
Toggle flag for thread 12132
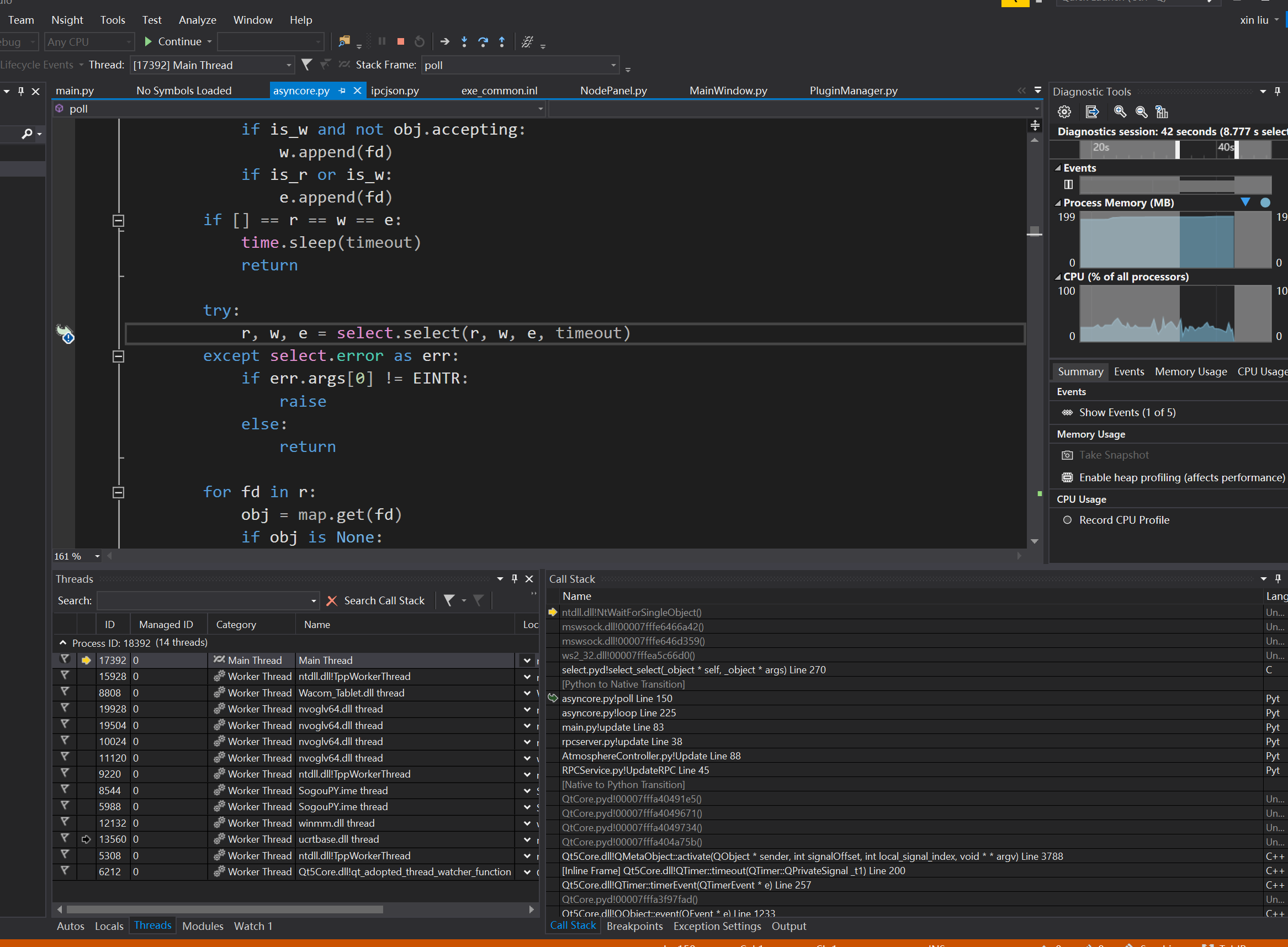pyautogui.click(x=65, y=823)
